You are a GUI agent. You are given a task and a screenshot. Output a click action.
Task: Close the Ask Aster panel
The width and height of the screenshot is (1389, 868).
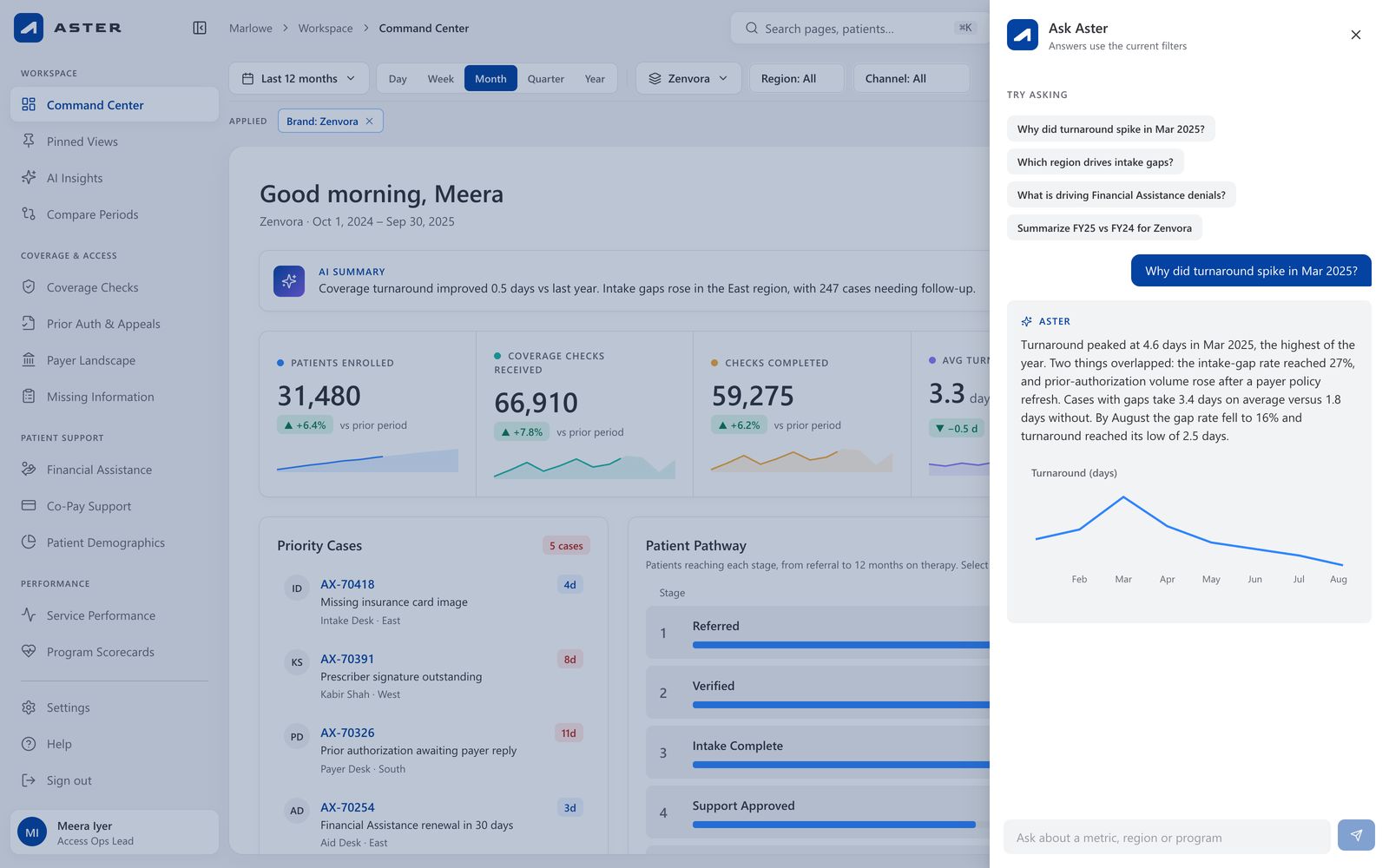(x=1356, y=35)
